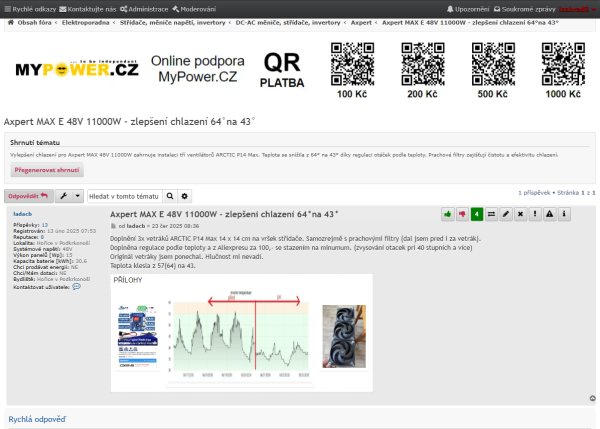This screenshot has height=429, width=600.
Task: Click the Odpovědět reply button
Action: click(x=28, y=195)
